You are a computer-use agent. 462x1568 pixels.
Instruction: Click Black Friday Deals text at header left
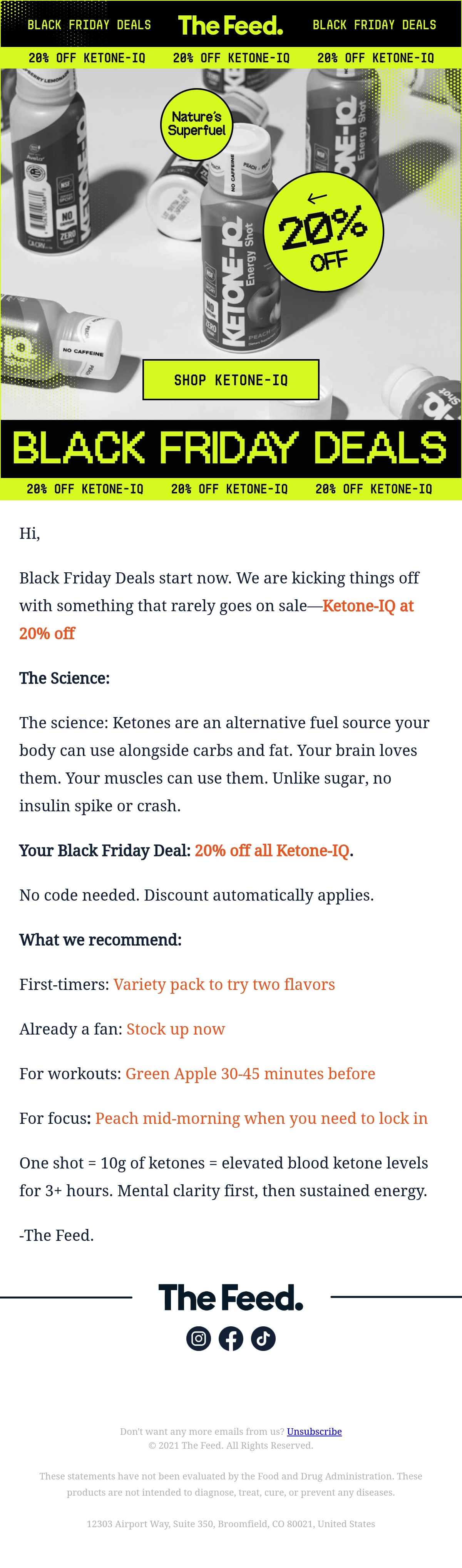click(x=89, y=25)
